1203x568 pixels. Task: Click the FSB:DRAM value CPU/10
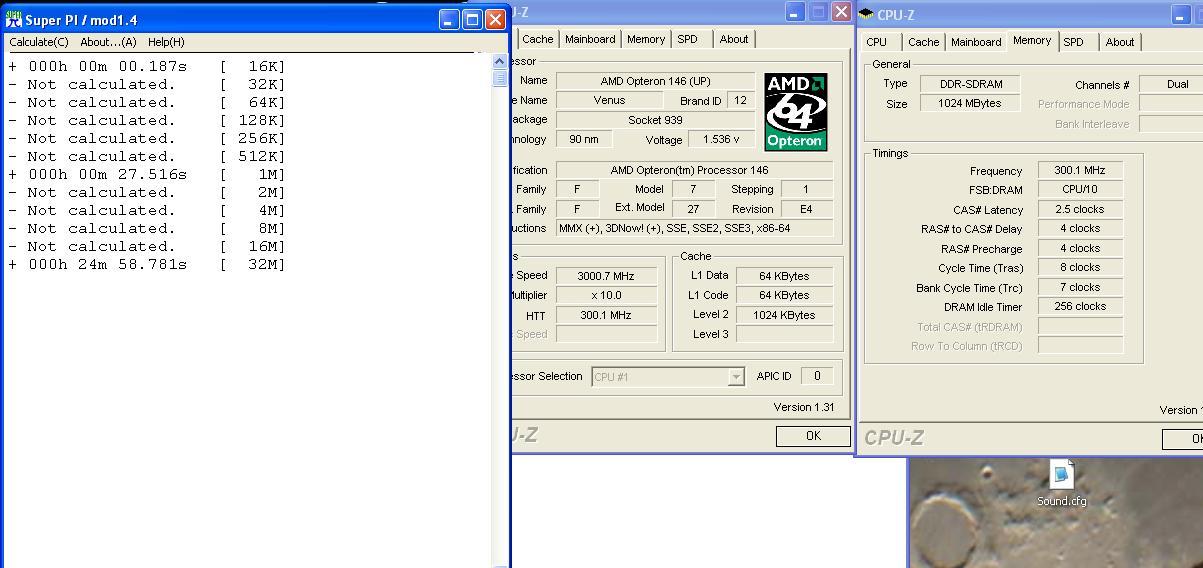(1080, 190)
